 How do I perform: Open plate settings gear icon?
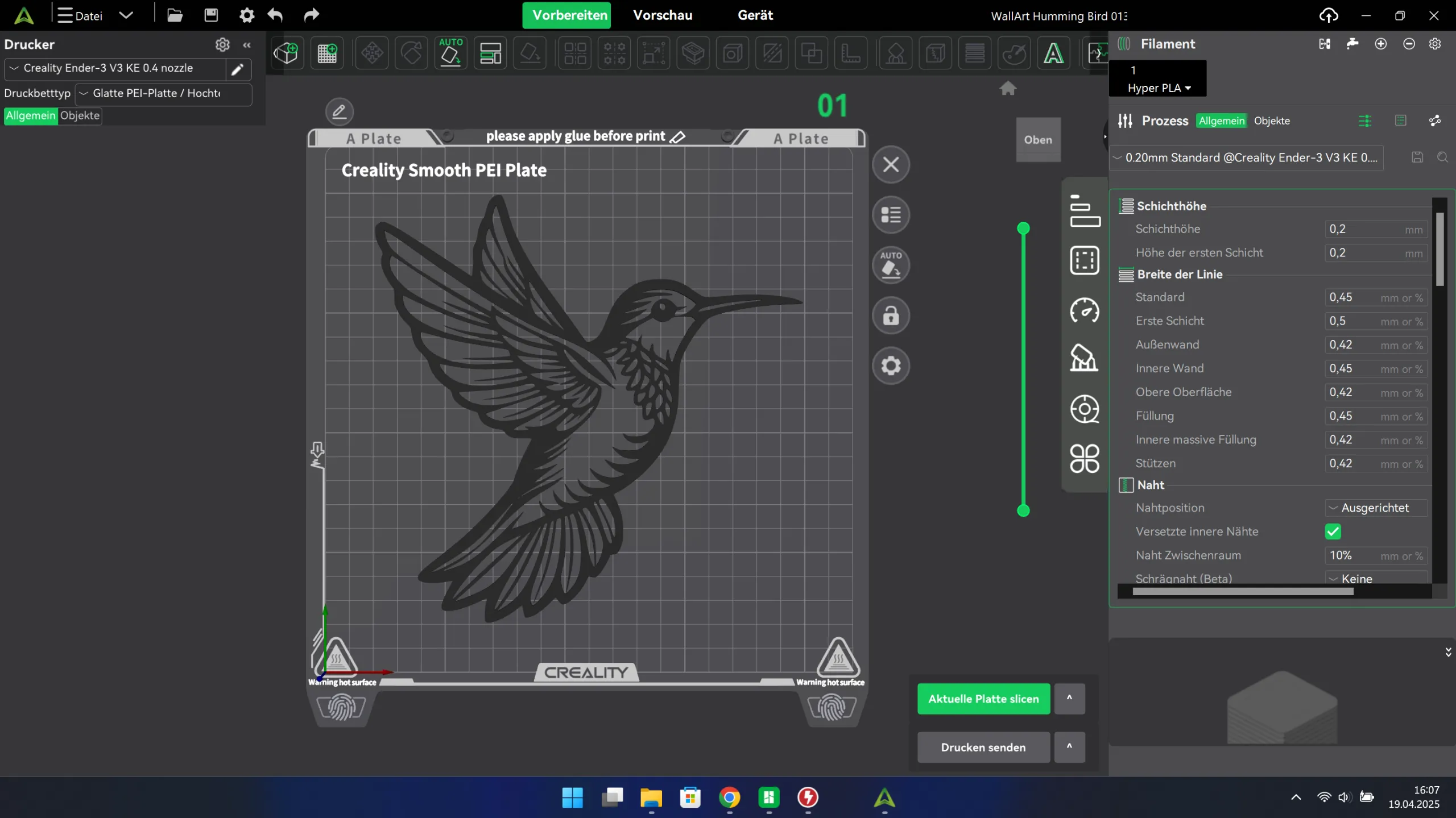click(x=891, y=366)
